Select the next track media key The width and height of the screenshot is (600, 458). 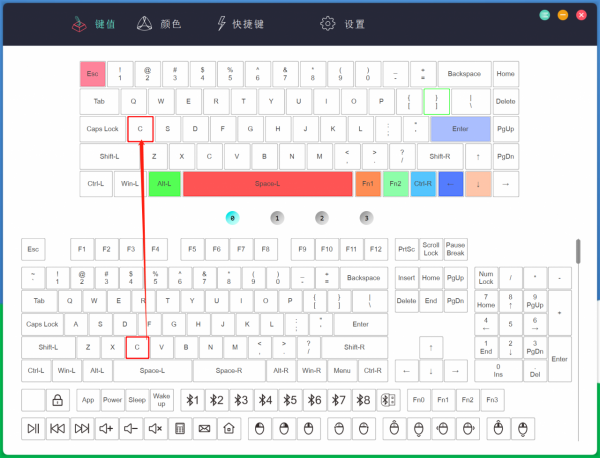pos(82,429)
